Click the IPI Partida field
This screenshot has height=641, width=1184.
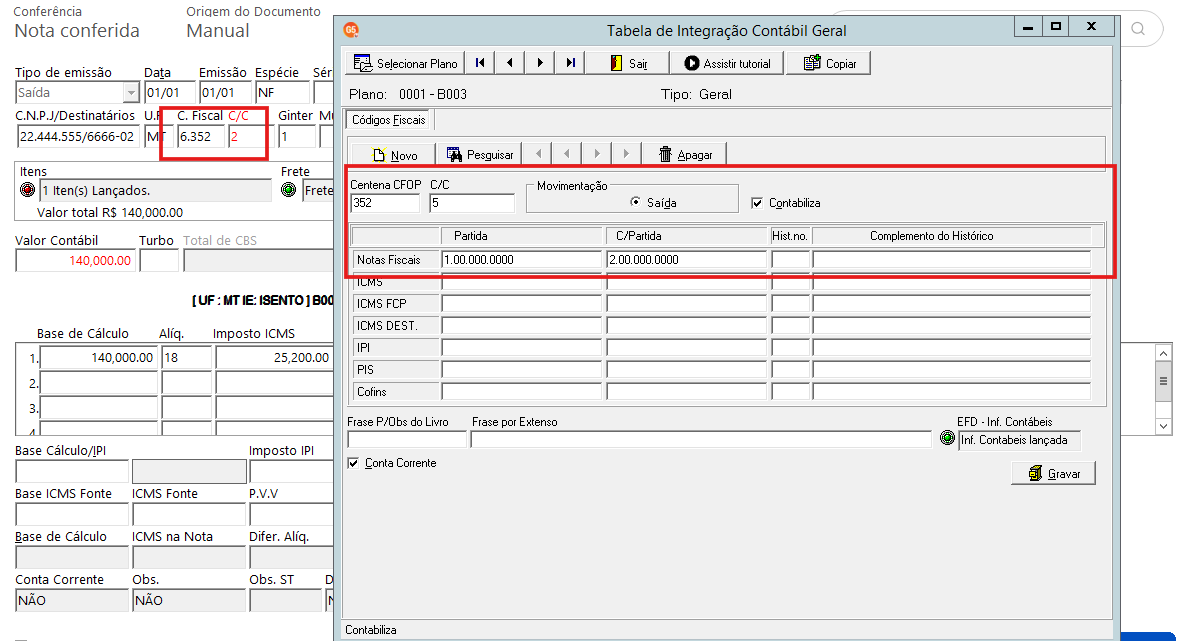[x=522, y=348]
